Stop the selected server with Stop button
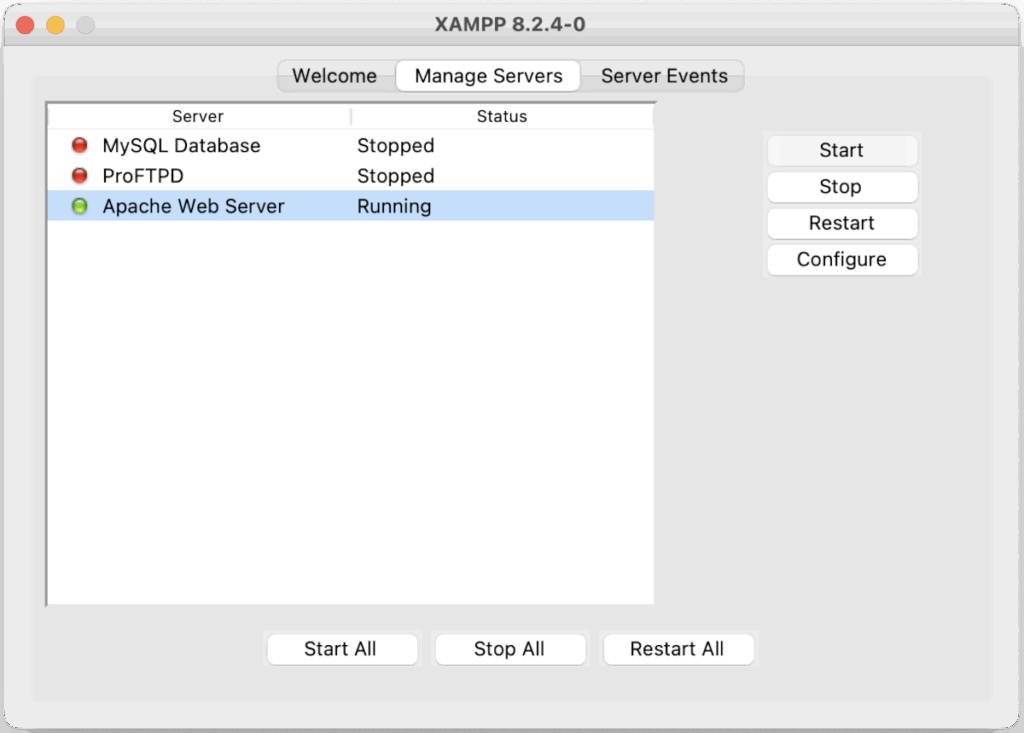The height and width of the screenshot is (733, 1024). (x=841, y=187)
